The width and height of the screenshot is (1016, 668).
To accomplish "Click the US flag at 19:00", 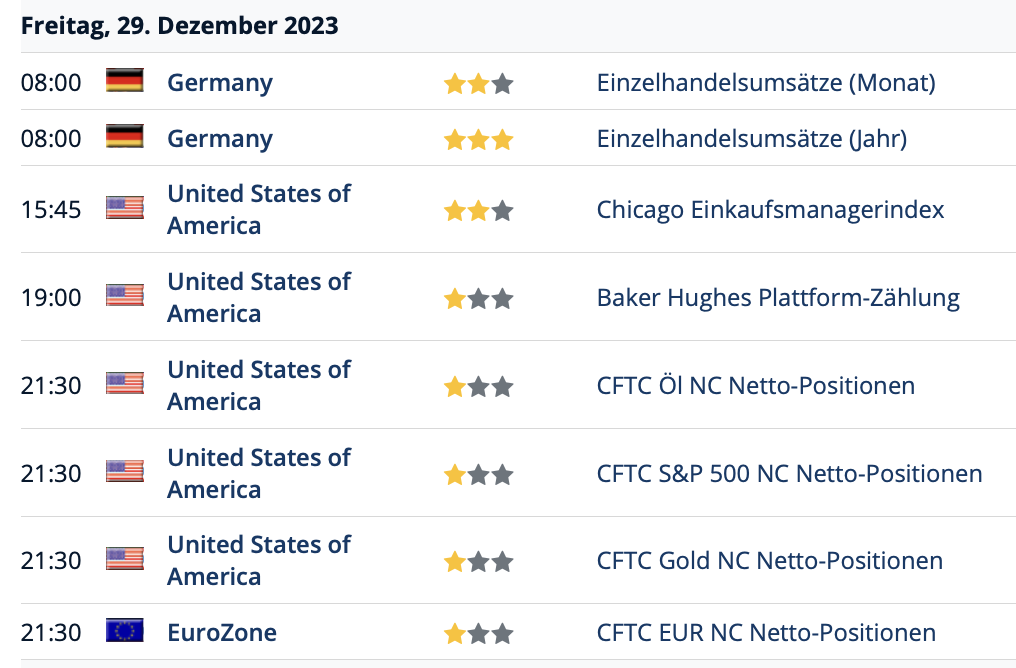I will (x=124, y=295).
